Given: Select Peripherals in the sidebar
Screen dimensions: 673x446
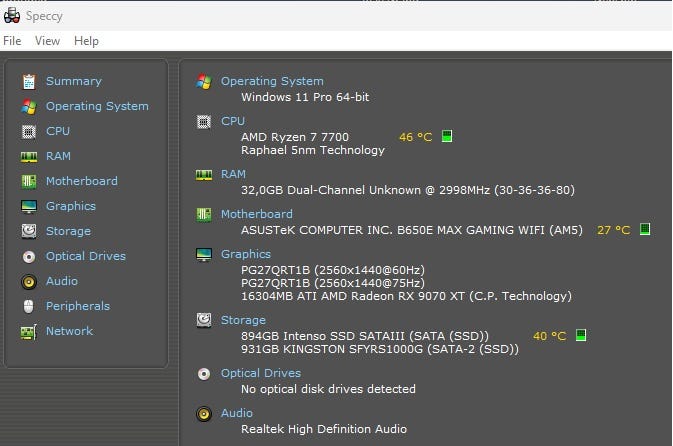Looking at the screenshot, I should pos(78,306).
